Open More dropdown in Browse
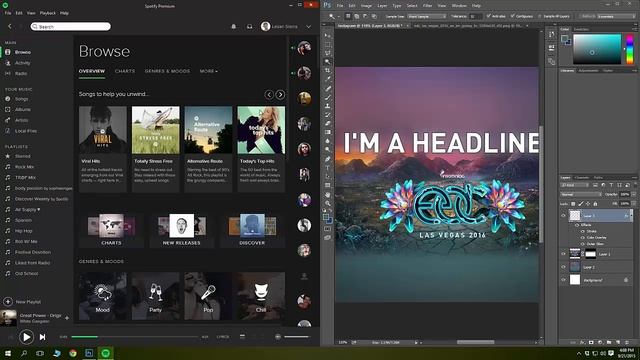Screen dimensions: 640x360 [x=209, y=71]
